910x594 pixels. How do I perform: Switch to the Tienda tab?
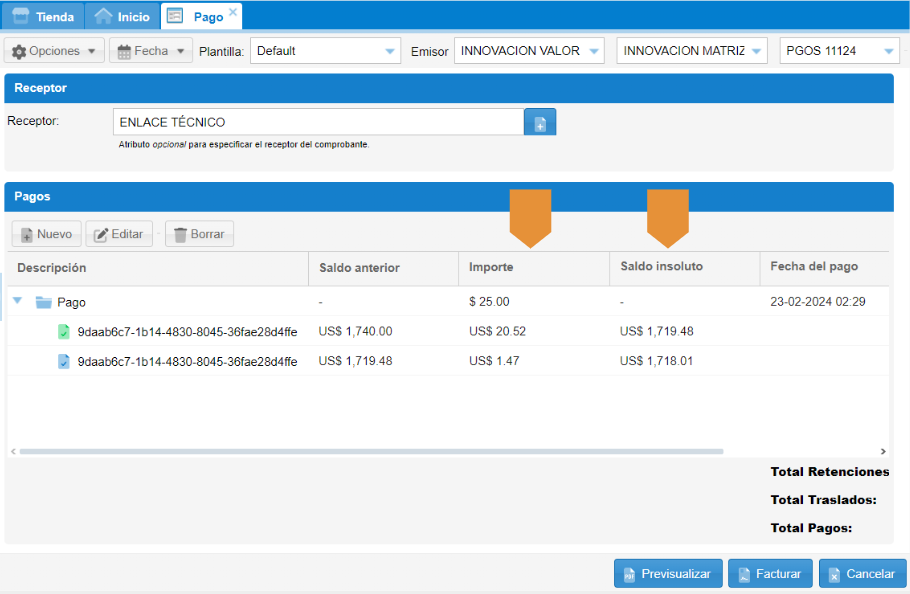pyautogui.click(x=42, y=16)
